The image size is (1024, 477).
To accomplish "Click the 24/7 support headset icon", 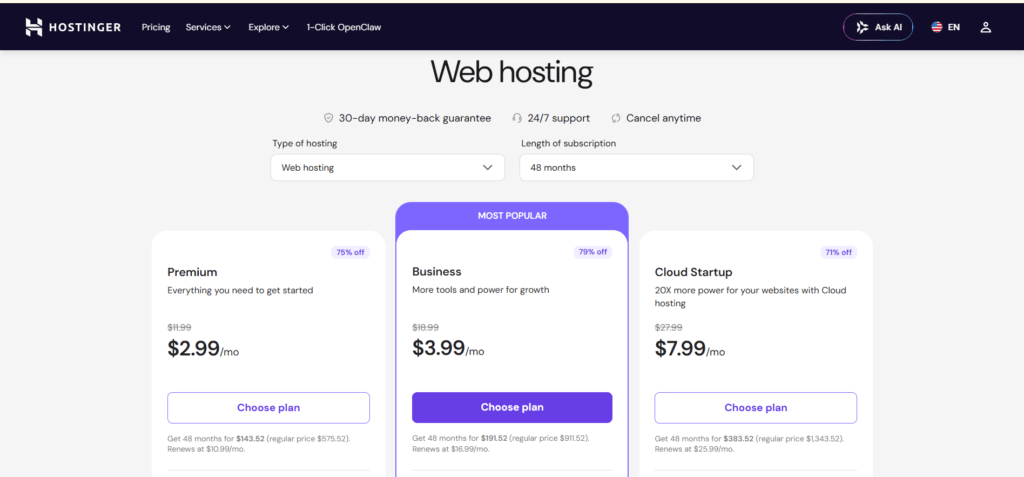I will click(517, 118).
